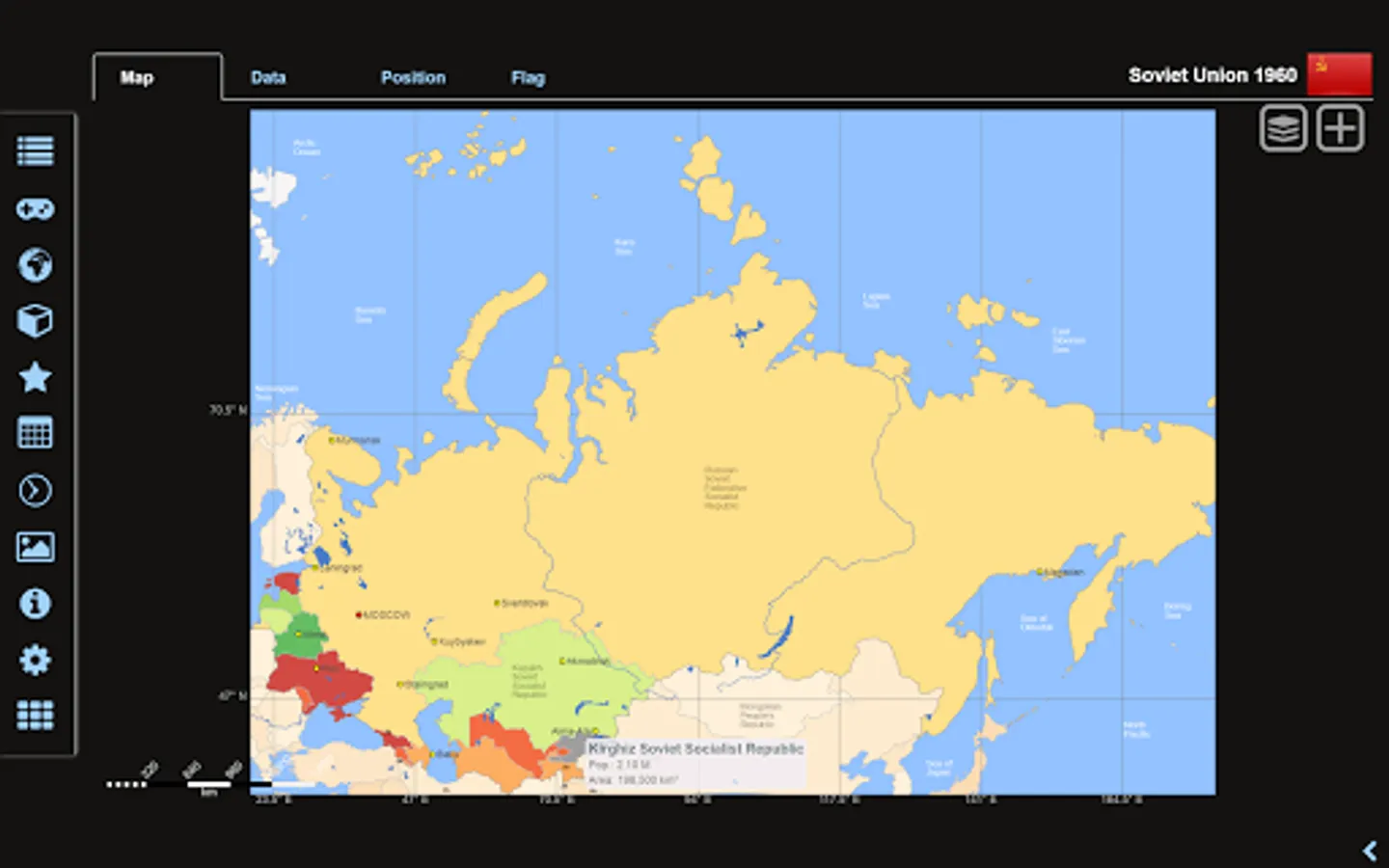Open the apps grid icon
This screenshot has width=1389, height=868.
click(36, 716)
